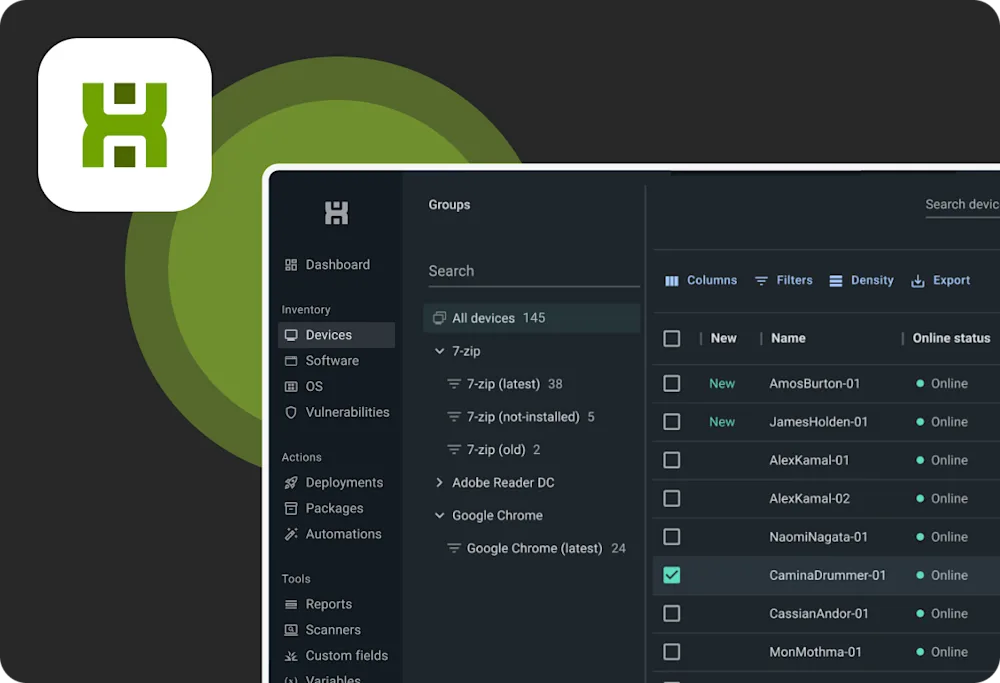Click the Search devices field
1000x683 pixels.
962,205
